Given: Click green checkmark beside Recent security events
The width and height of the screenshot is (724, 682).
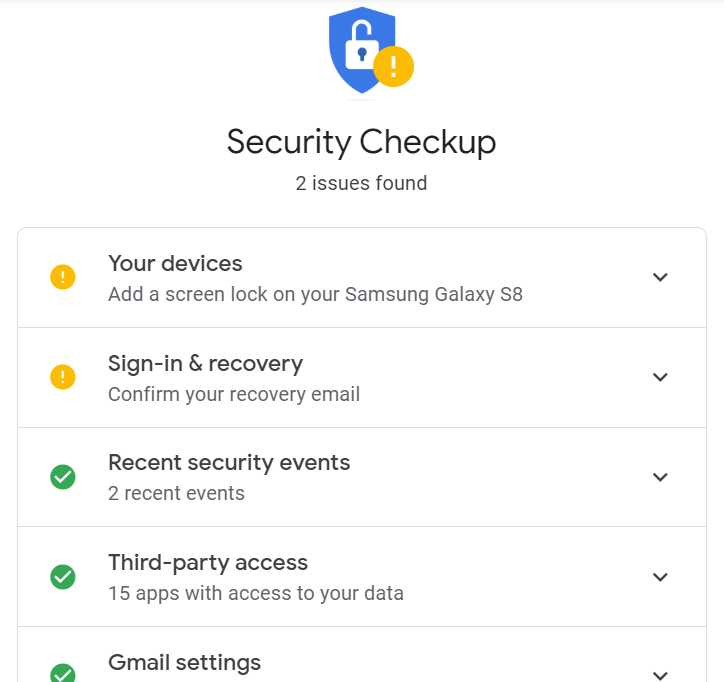Looking at the screenshot, I should (63, 477).
